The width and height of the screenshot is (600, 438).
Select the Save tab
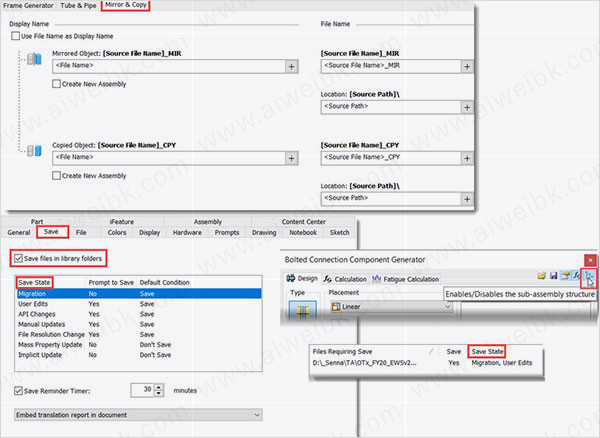(x=52, y=232)
